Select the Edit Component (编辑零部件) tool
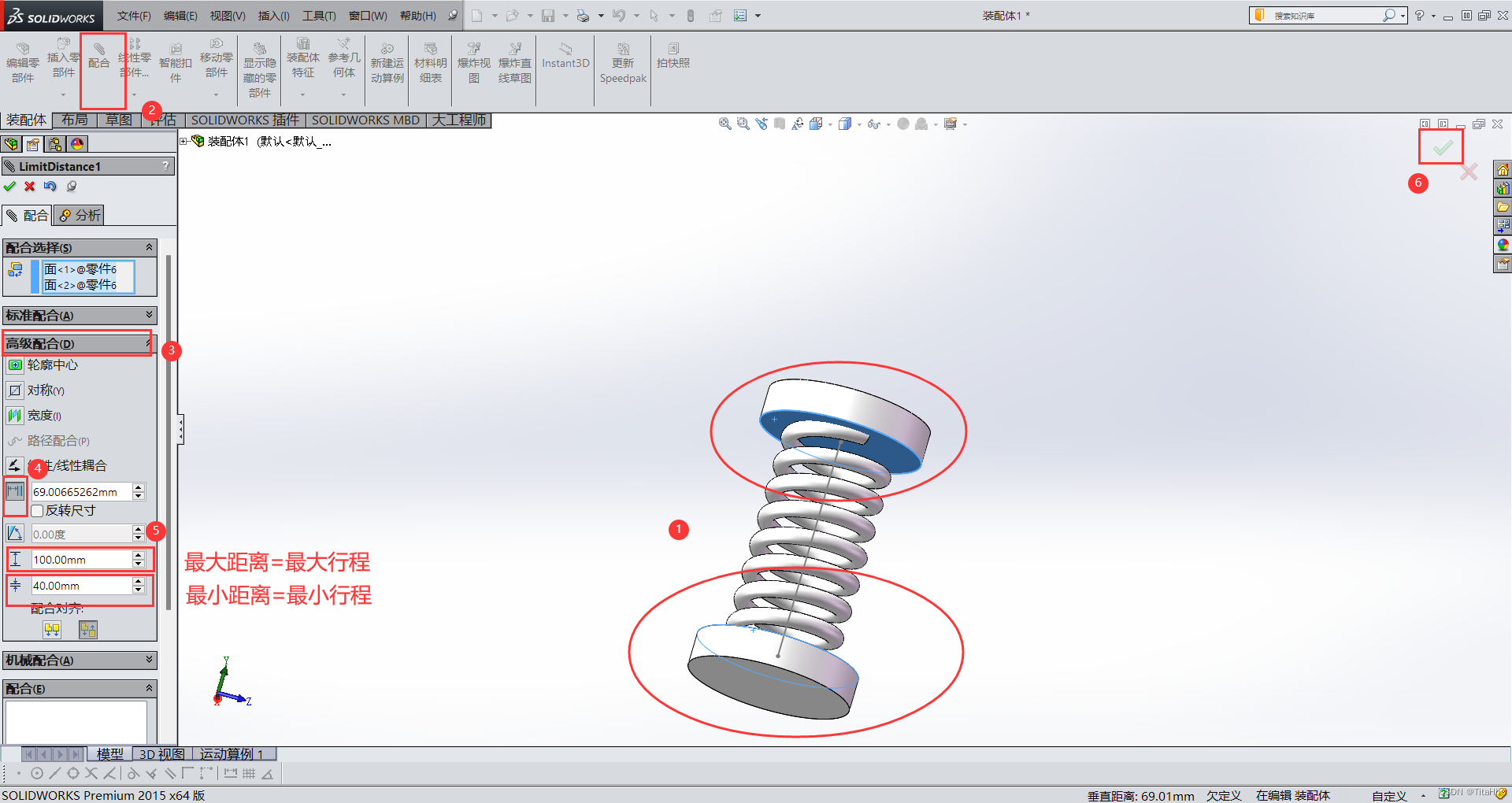The image size is (1512, 803). 22,63
